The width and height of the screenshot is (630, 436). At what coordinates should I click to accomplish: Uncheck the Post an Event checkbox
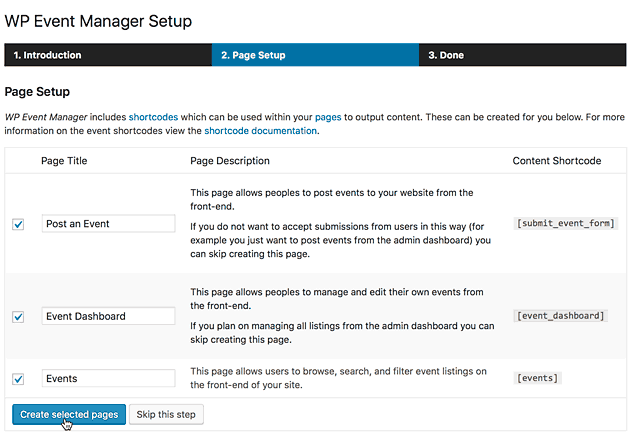pos(18,224)
